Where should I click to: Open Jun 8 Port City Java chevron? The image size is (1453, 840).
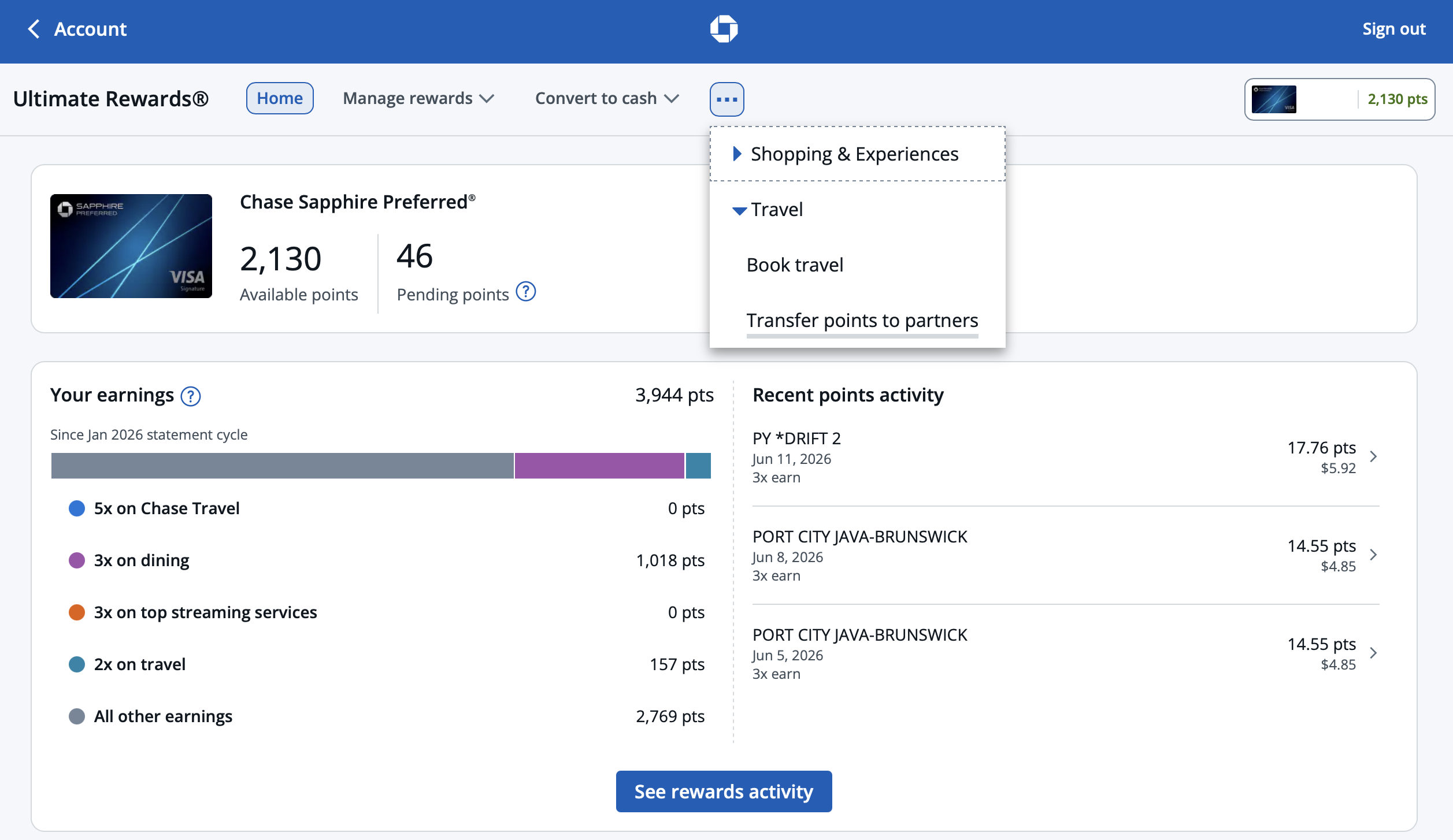[x=1374, y=555]
